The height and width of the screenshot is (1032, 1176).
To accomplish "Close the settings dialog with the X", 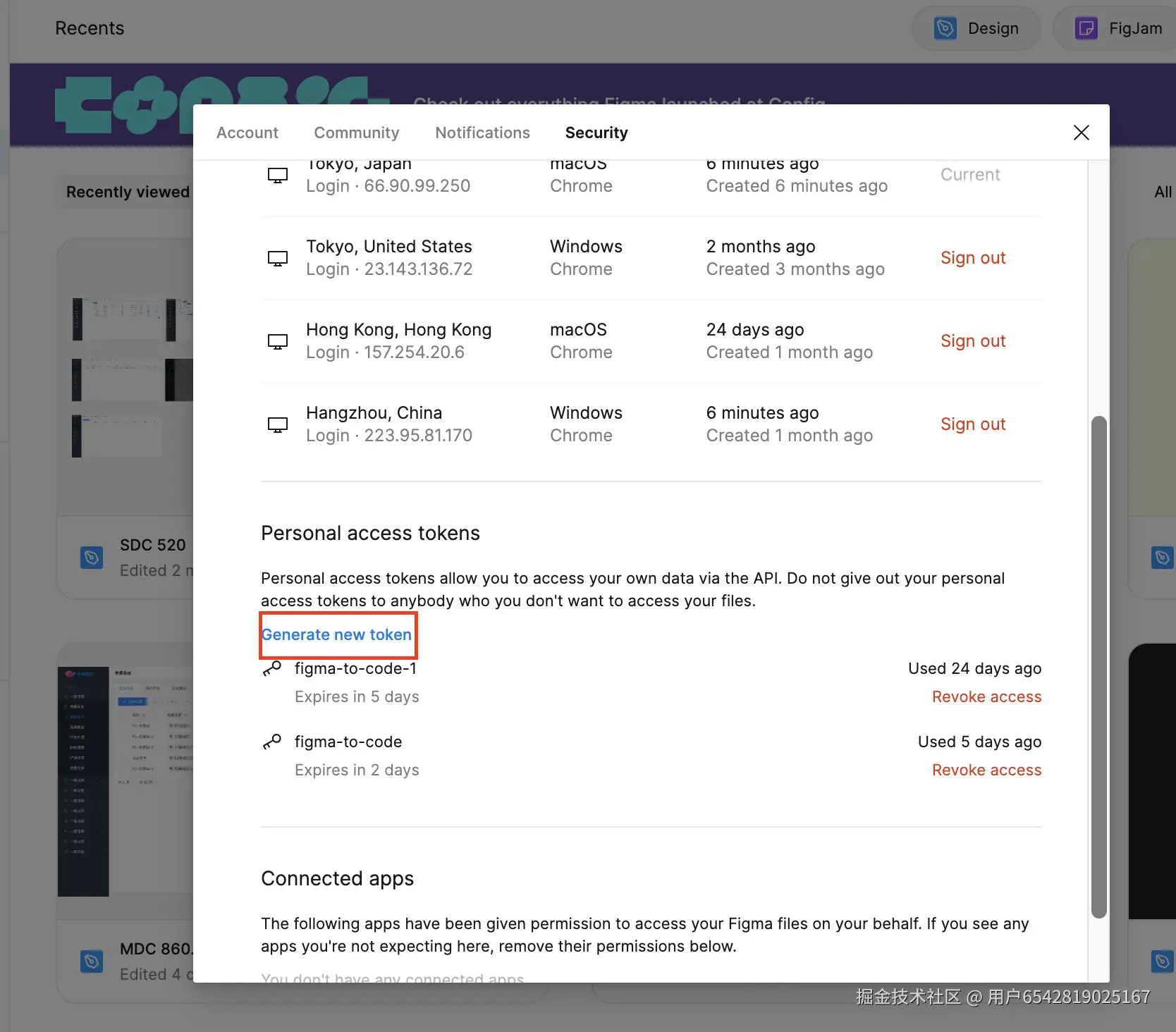I will coord(1081,133).
